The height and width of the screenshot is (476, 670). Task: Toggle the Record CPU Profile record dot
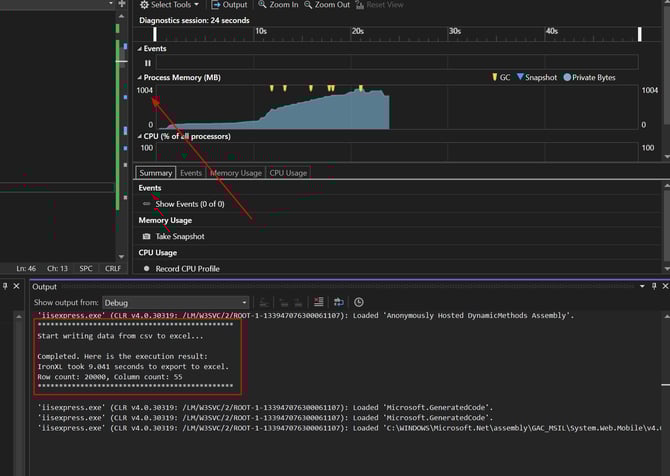[x=147, y=269]
